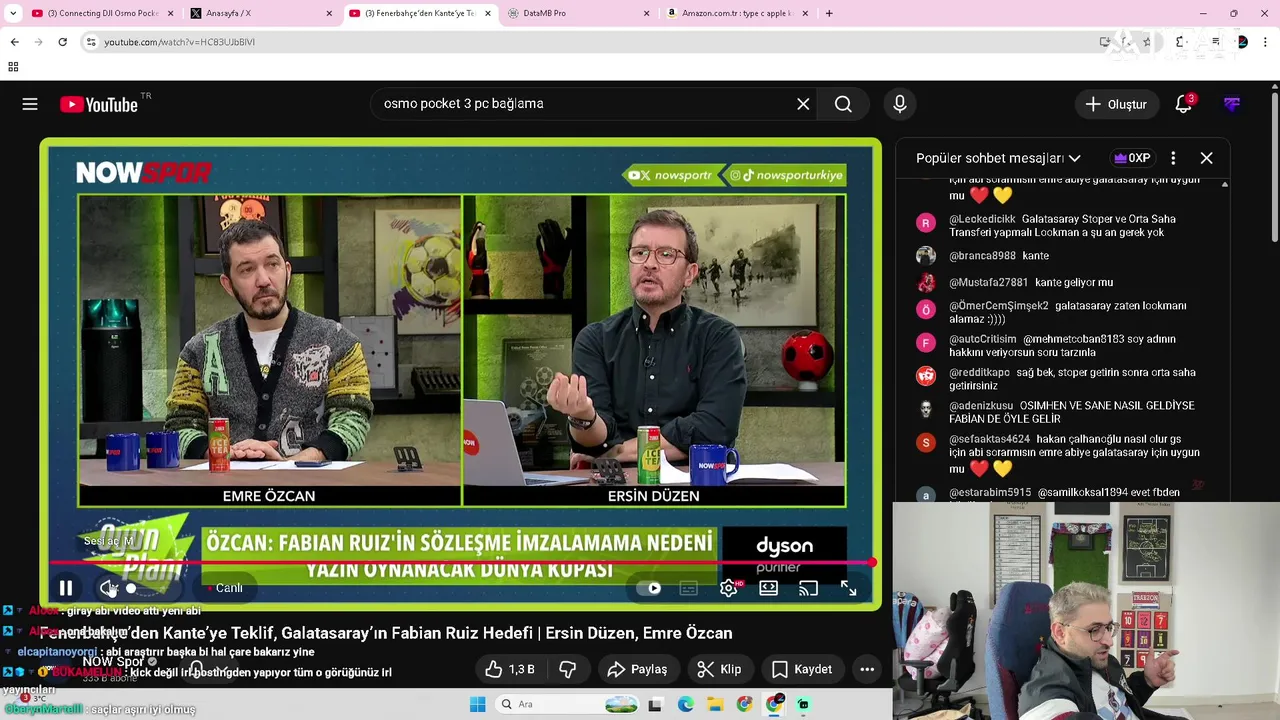Viewport: 1280px width, 720px height.
Task: Go back with the browser back arrow
Action: pyautogui.click(x=14, y=42)
